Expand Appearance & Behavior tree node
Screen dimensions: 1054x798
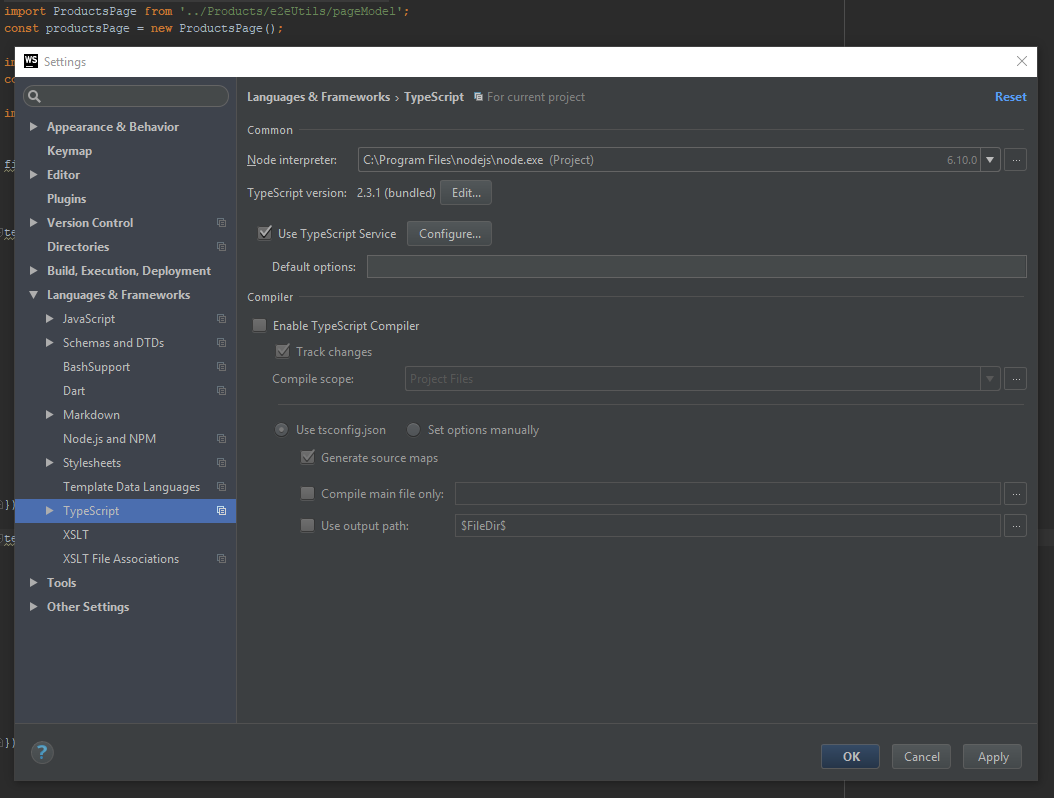(33, 126)
